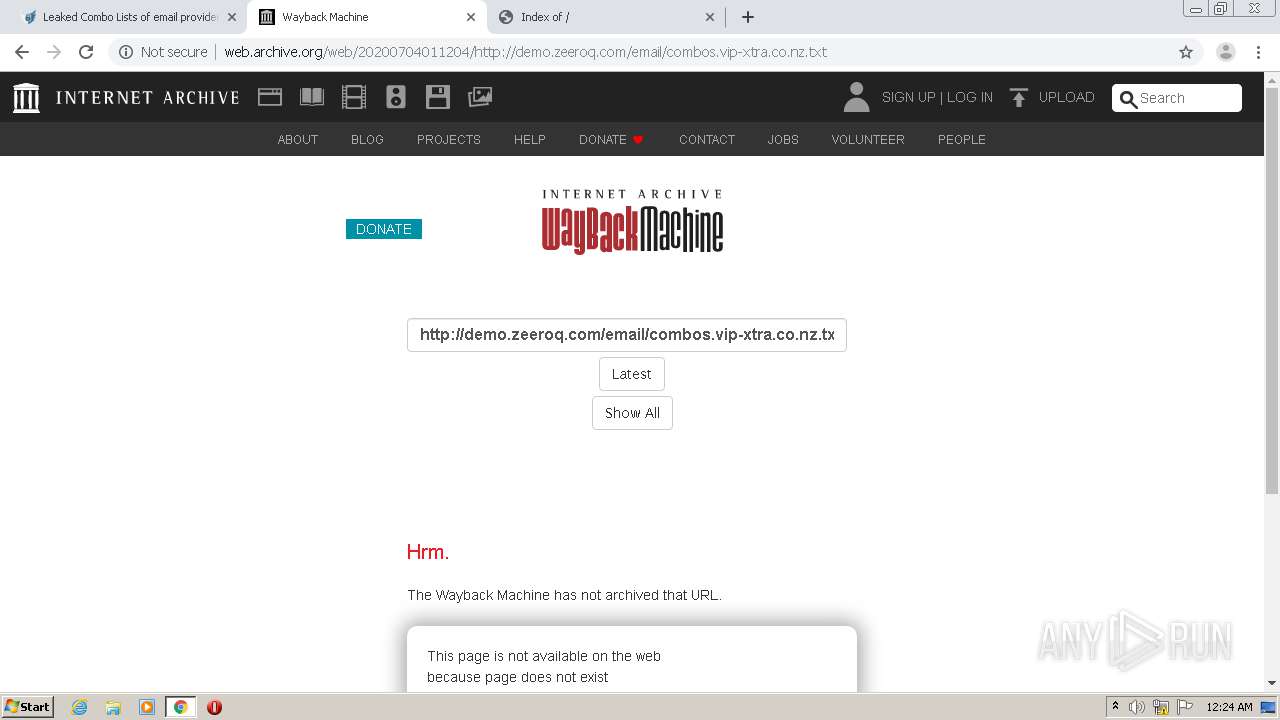The image size is (1280, 720).
Task: Open the file explorer taskbar icon
Action: pos(113,707)
